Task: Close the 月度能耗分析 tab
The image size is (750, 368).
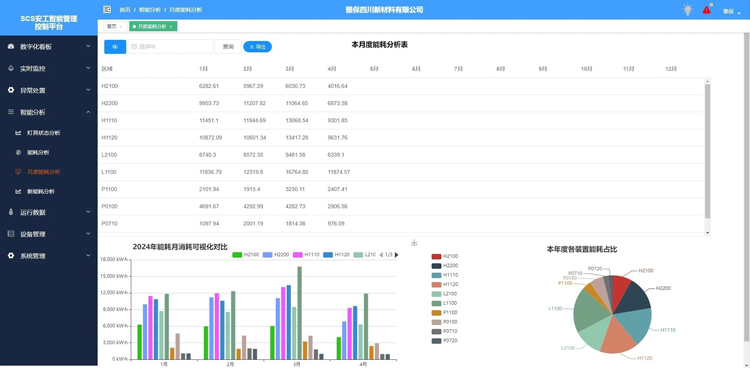Action: click(171, 27)
